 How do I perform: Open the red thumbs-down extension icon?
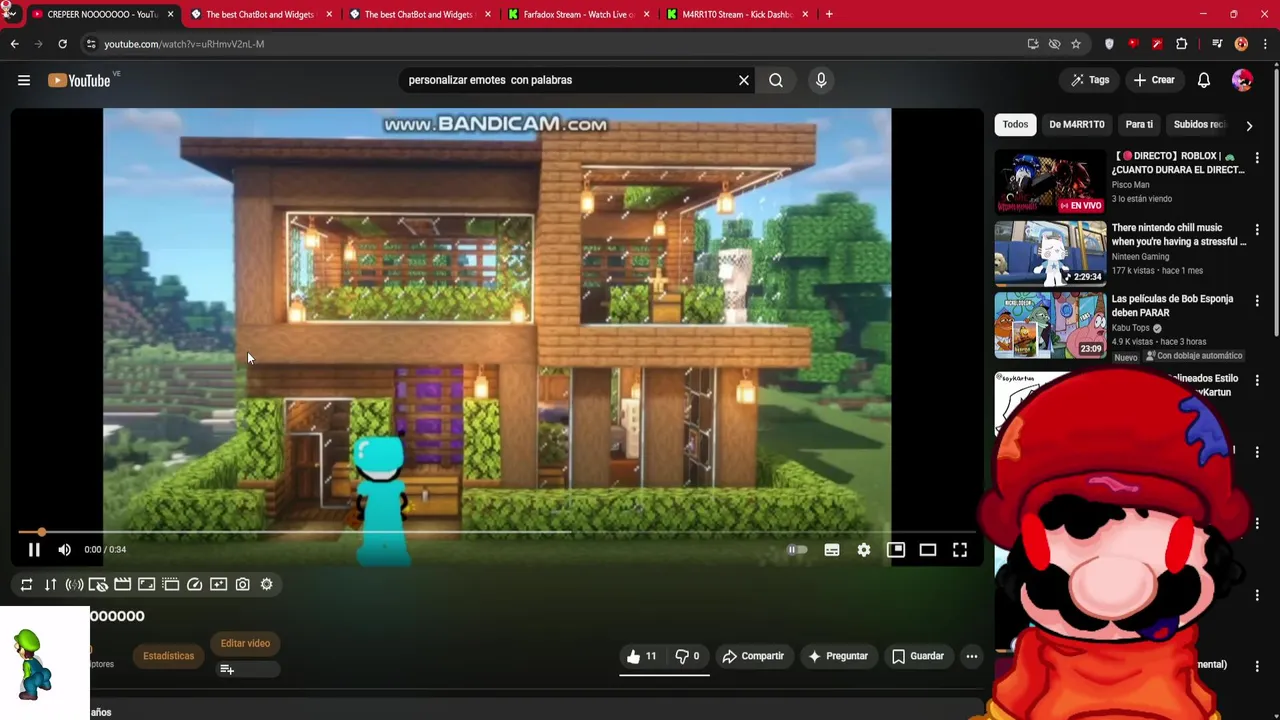tap(1133, 44)
